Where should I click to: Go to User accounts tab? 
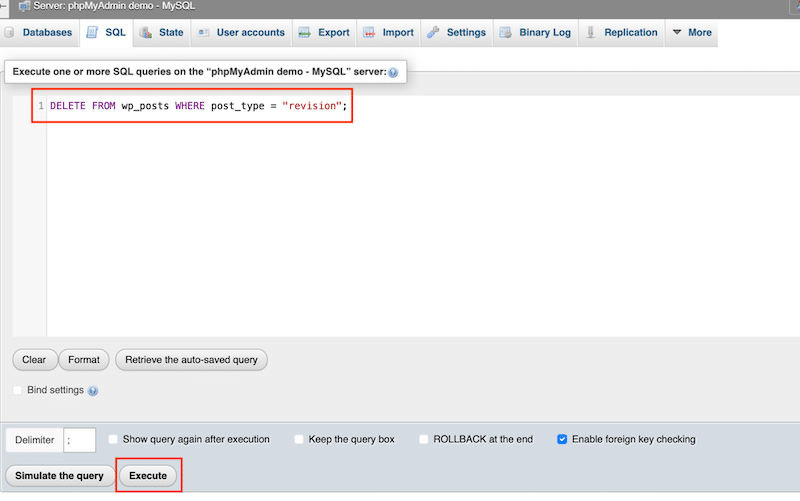[241, 33]
